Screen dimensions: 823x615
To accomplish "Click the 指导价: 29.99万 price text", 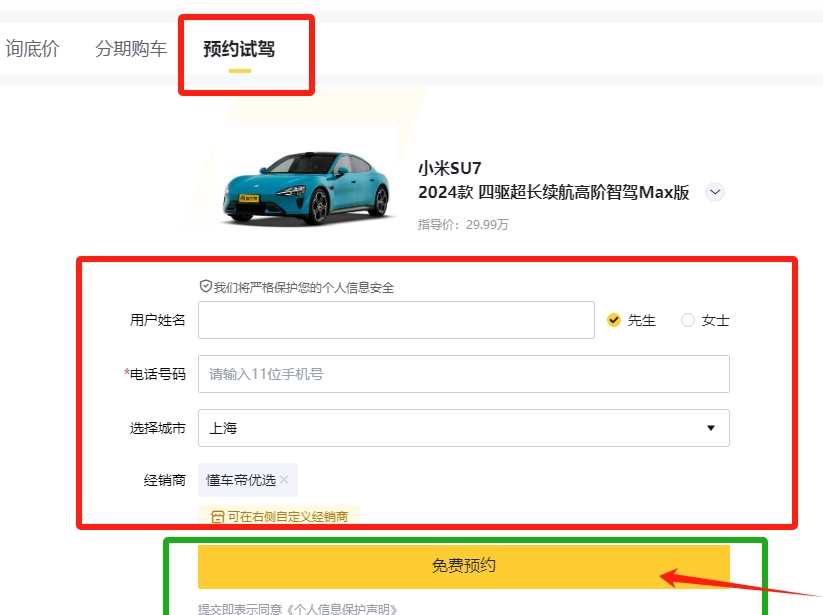I will click(x=463, y=225).
